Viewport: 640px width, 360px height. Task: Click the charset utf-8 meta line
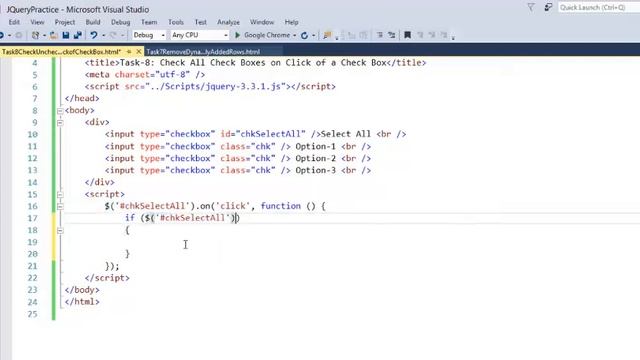tap(145, 75)
